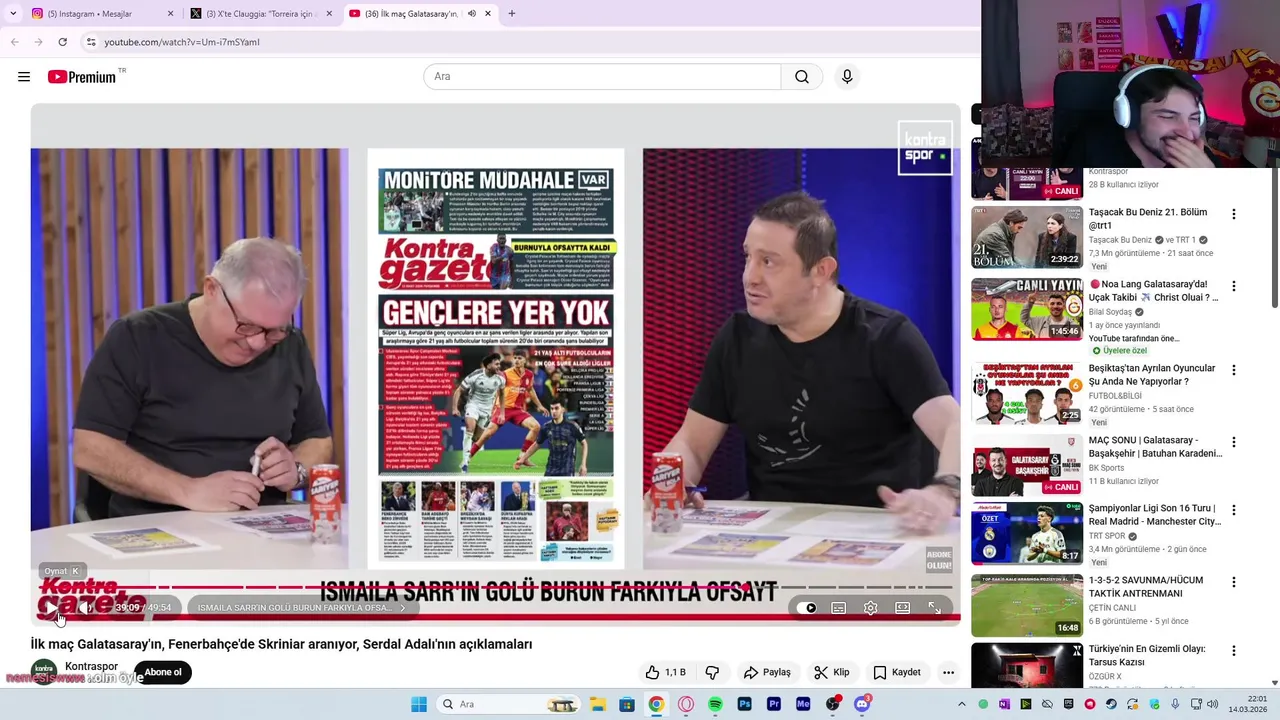Mute the video volume icon
Image resolution: width=1280 pixels, height=720 pixels.
coord(87,607)
